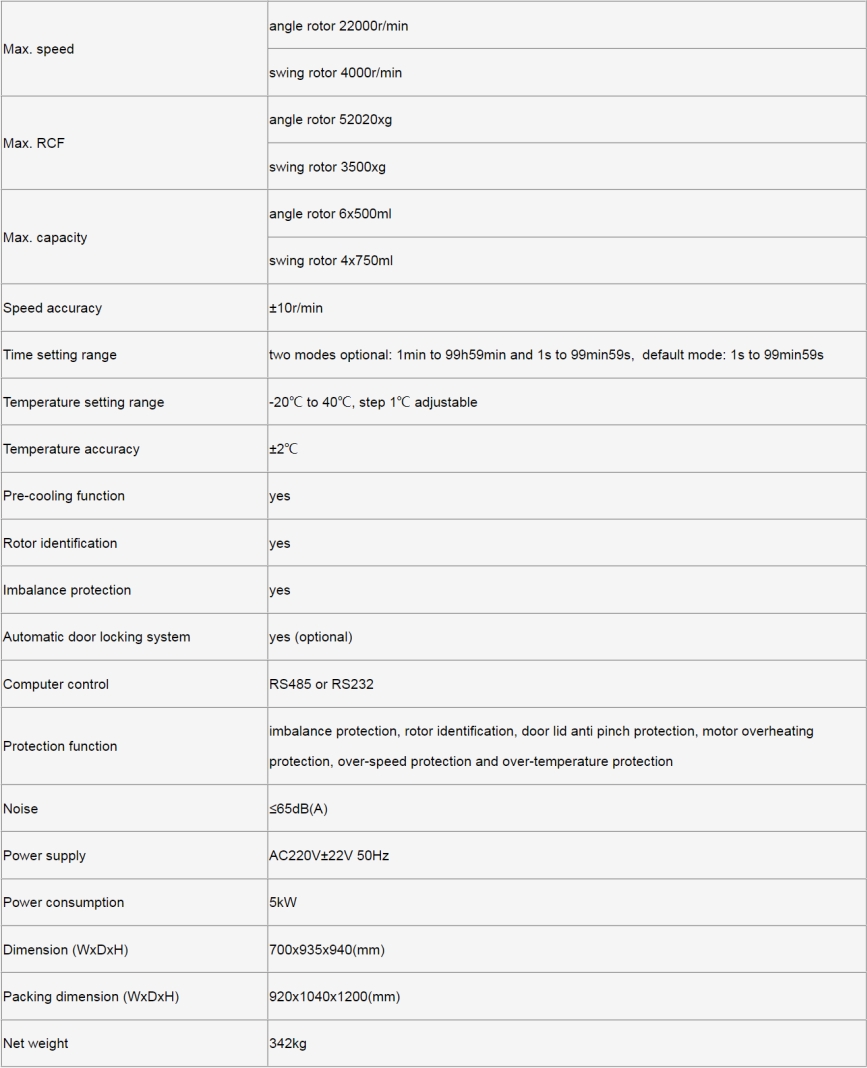
Task: Select the ≤65dB(A) noise value
Action: pyautogui.click(x=298, y=808)
